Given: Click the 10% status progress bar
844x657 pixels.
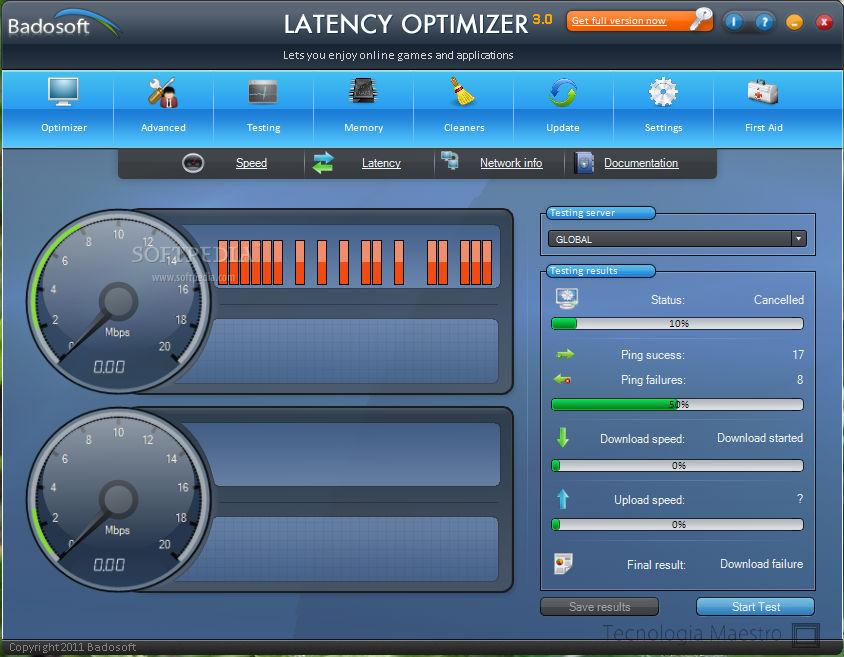Looking at the screenshot, I should 677,323.
